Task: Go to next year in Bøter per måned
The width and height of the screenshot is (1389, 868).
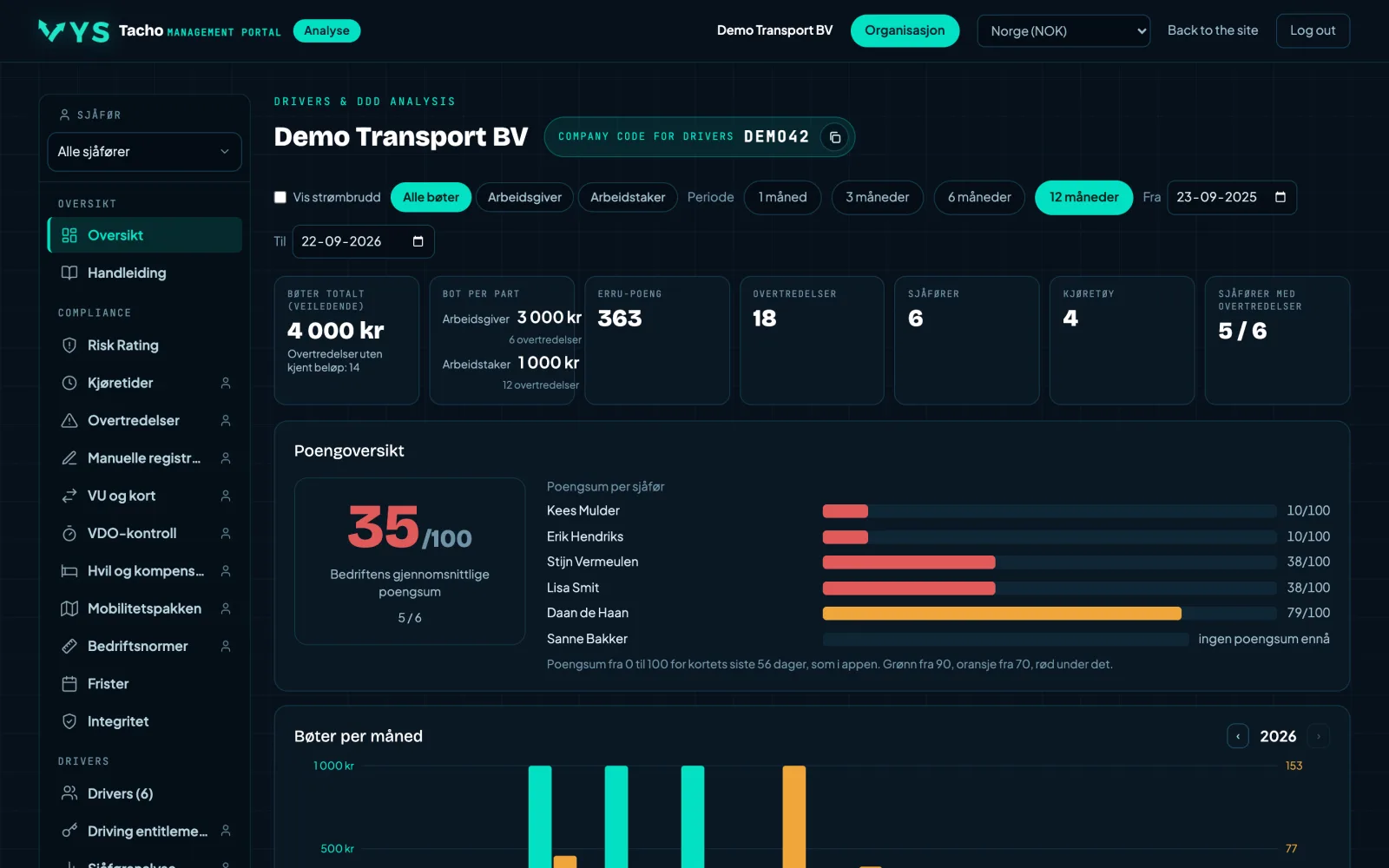Action: 1318,736
